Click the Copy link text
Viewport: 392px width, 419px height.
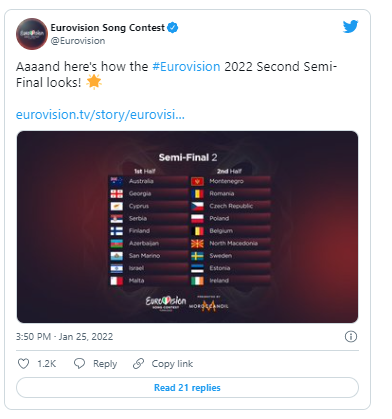(172, 364)
